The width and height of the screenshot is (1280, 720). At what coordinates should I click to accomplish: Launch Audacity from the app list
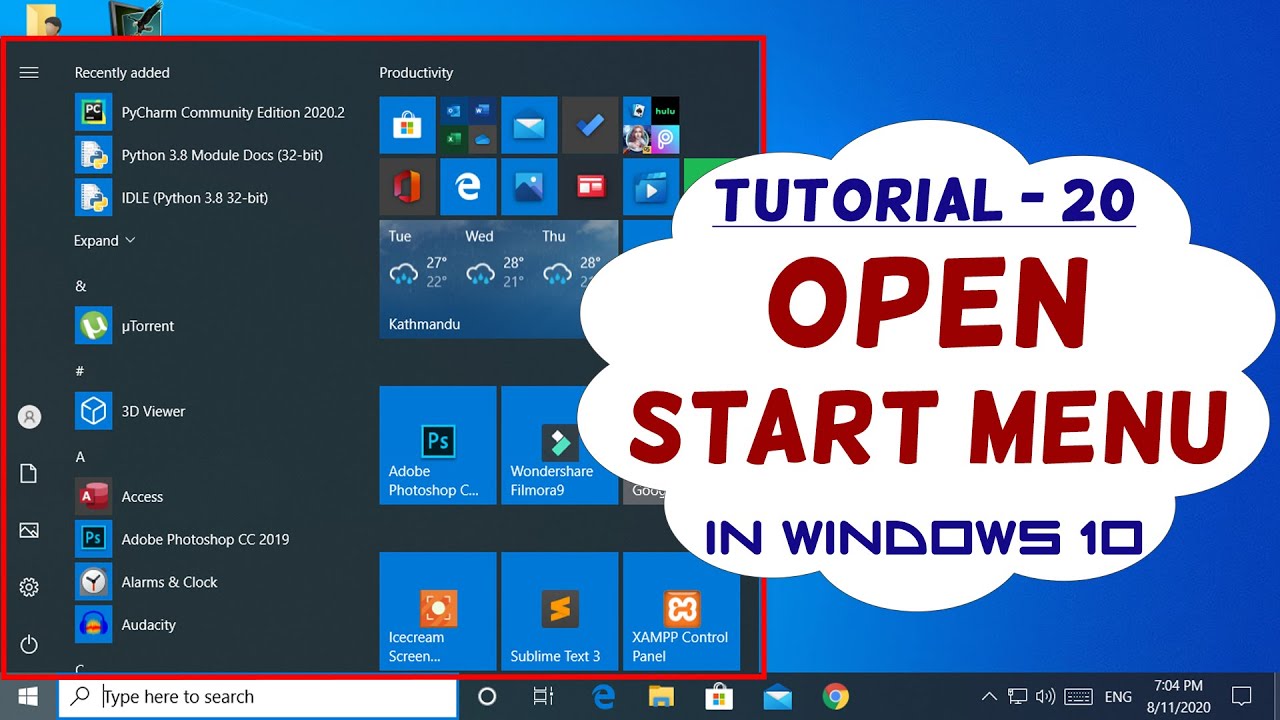pos(126,624)
